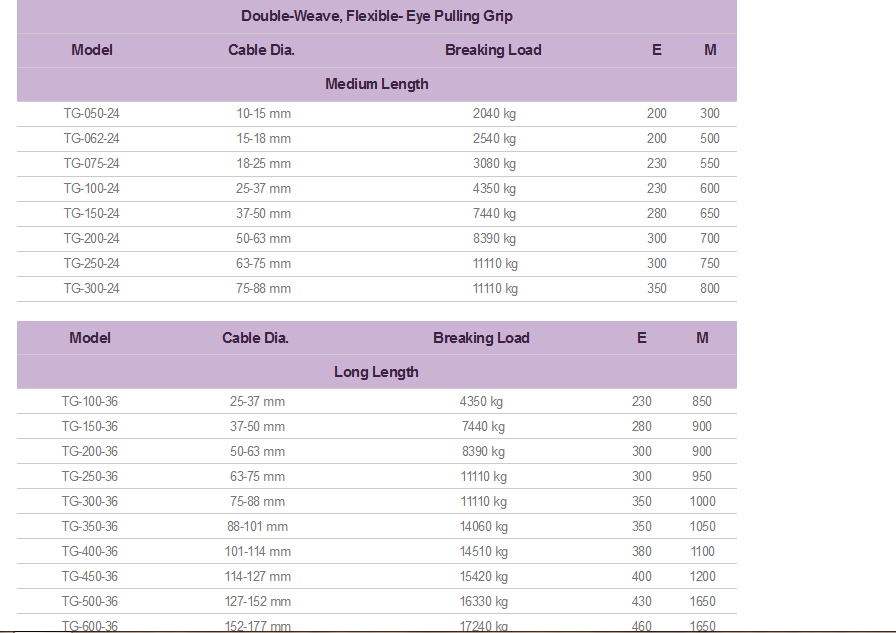Click the E column header above Medium Length

[x=657, y=50]
